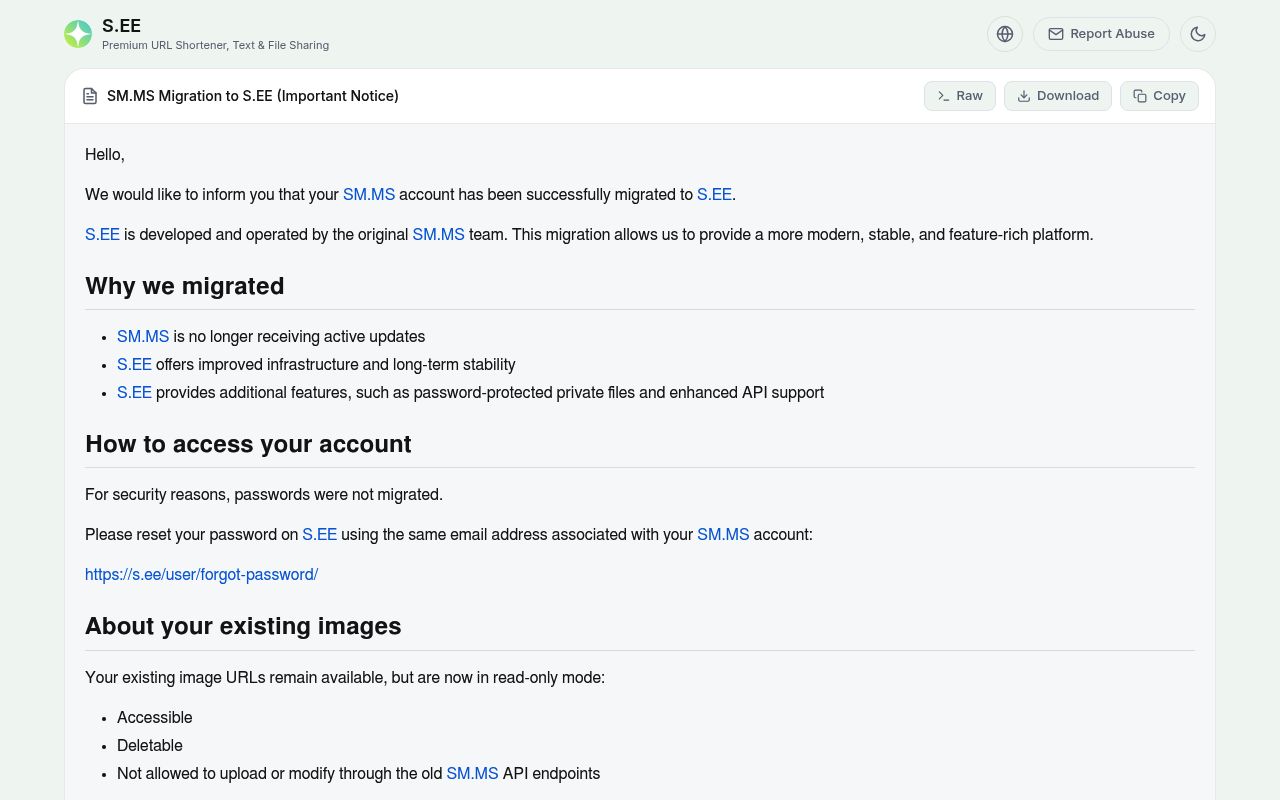Open S.EE link after 'reset your password on'
The width and height of the screenshot is (1280, 800).
[320, 535]
